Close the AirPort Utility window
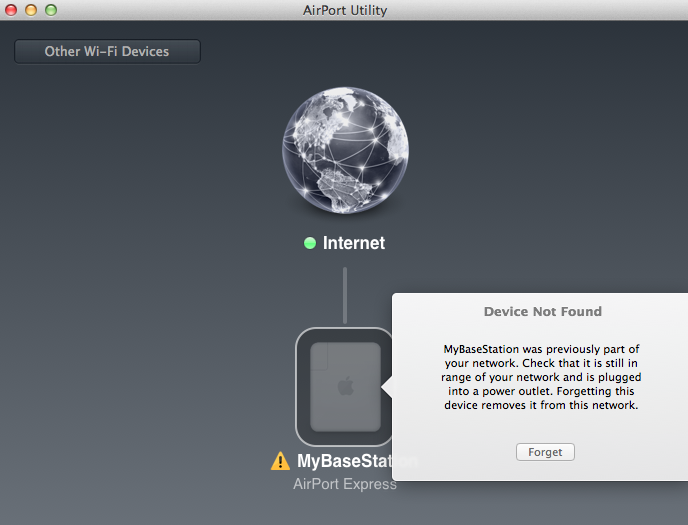This screenshot has height=525, width=688. coord(11,10)
